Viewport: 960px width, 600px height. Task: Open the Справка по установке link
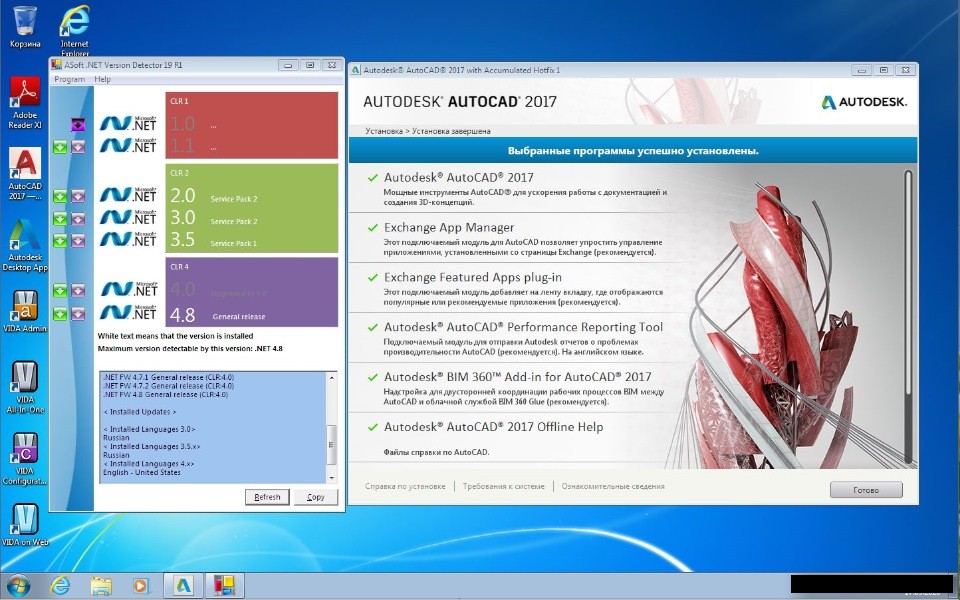(x=405, y=486)
